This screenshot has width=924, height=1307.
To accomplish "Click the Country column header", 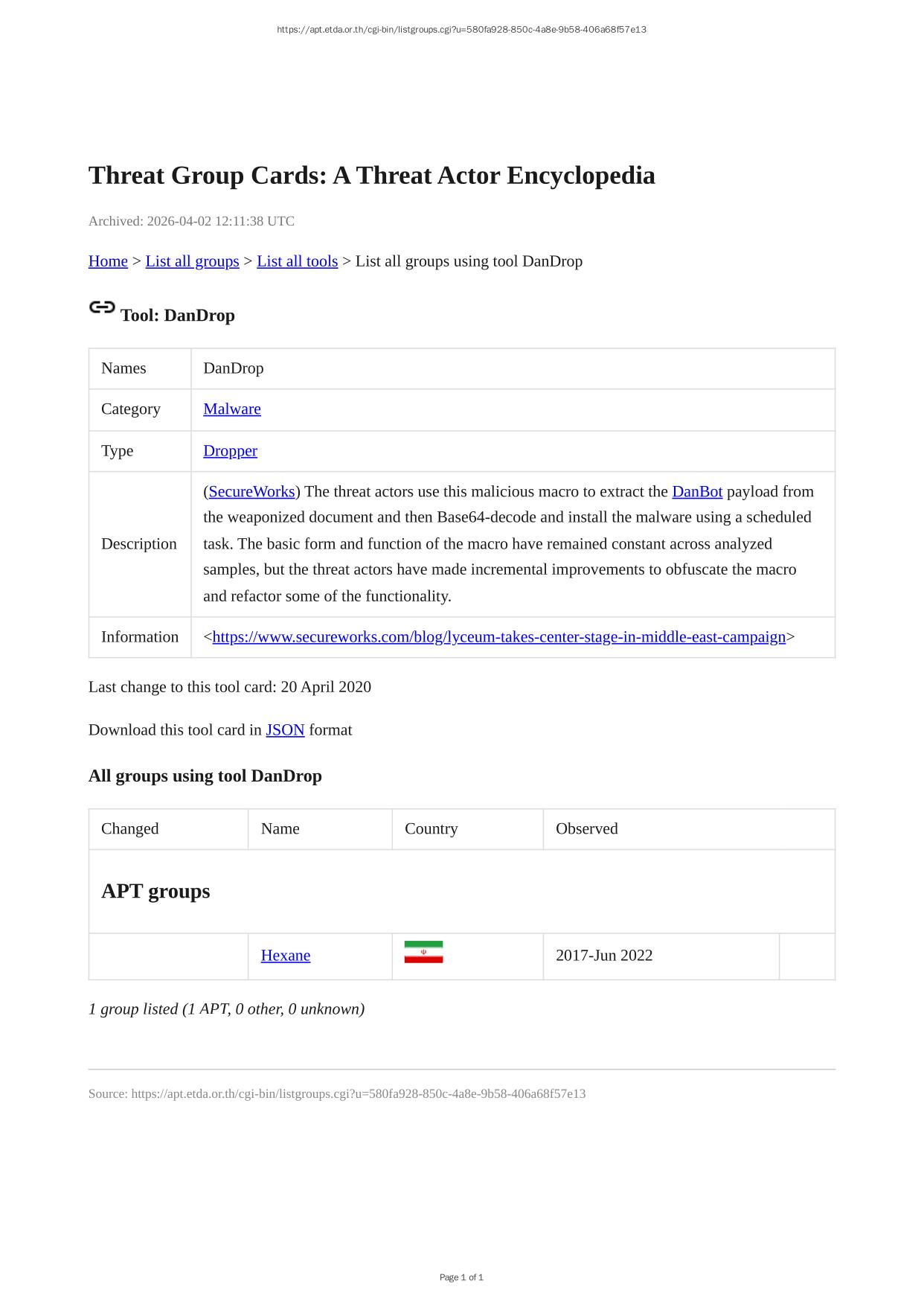I will coord(431,828).
